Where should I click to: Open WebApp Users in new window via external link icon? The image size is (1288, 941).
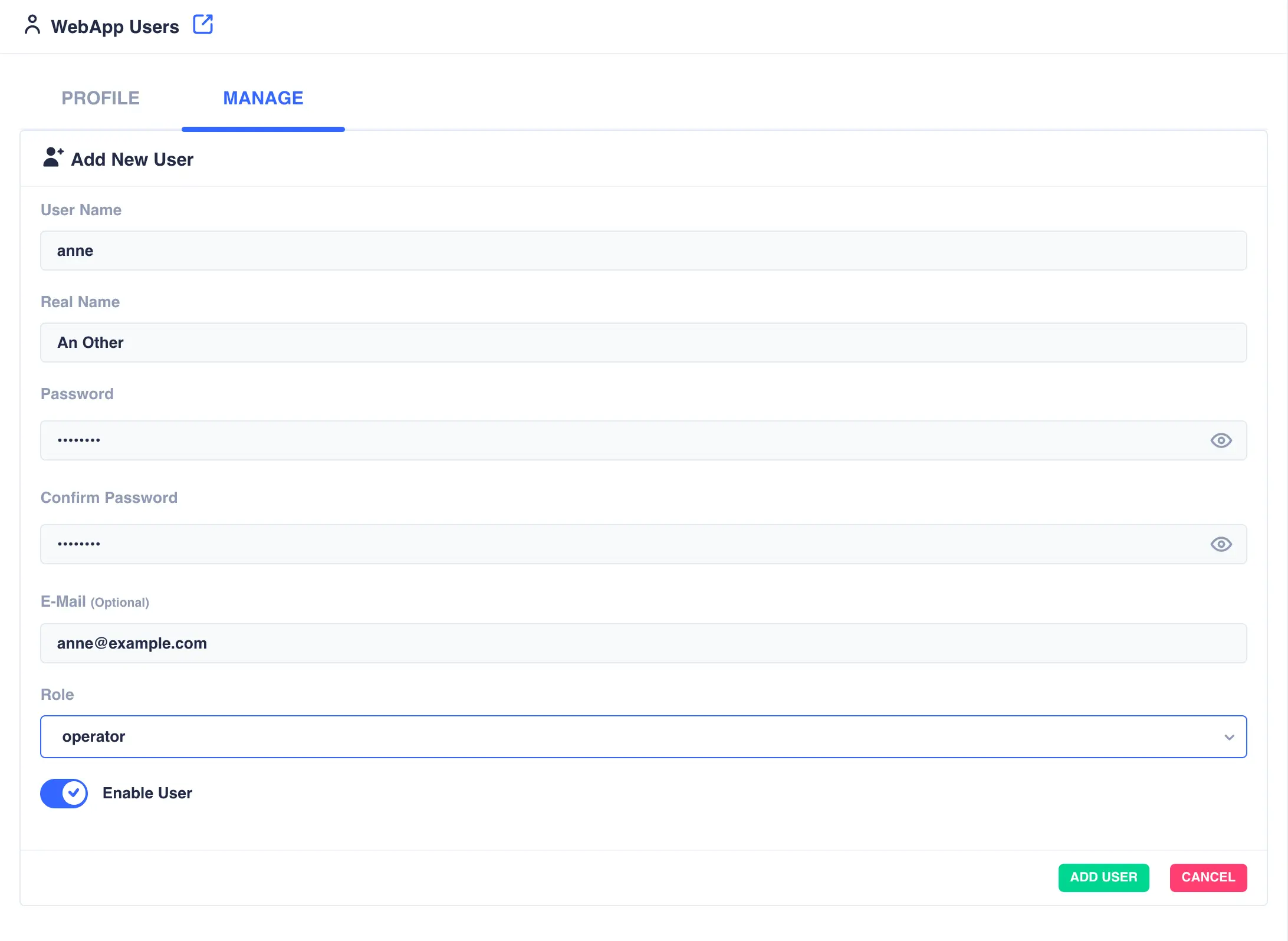tap(203, 24)
